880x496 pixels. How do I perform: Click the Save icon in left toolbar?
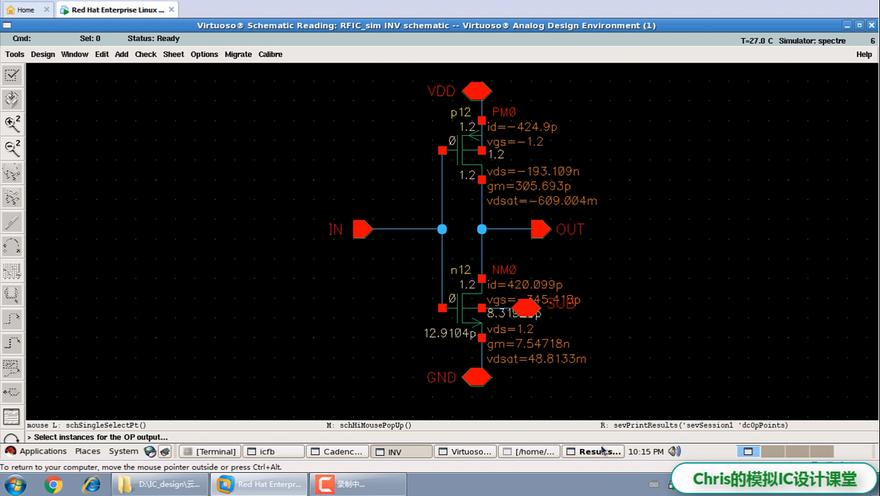tap(12, 99)
